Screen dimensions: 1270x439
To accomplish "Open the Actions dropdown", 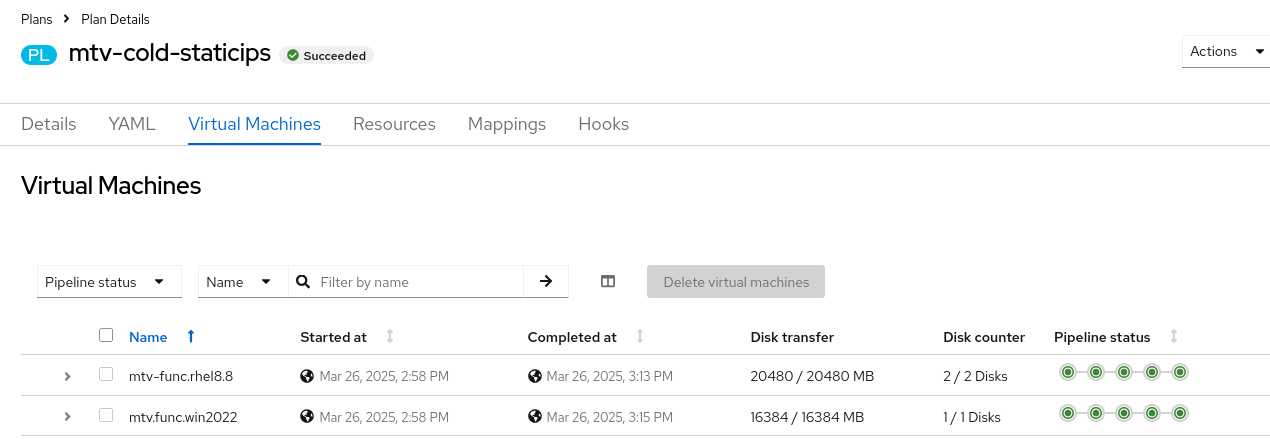I will [x=1225, y=52].
